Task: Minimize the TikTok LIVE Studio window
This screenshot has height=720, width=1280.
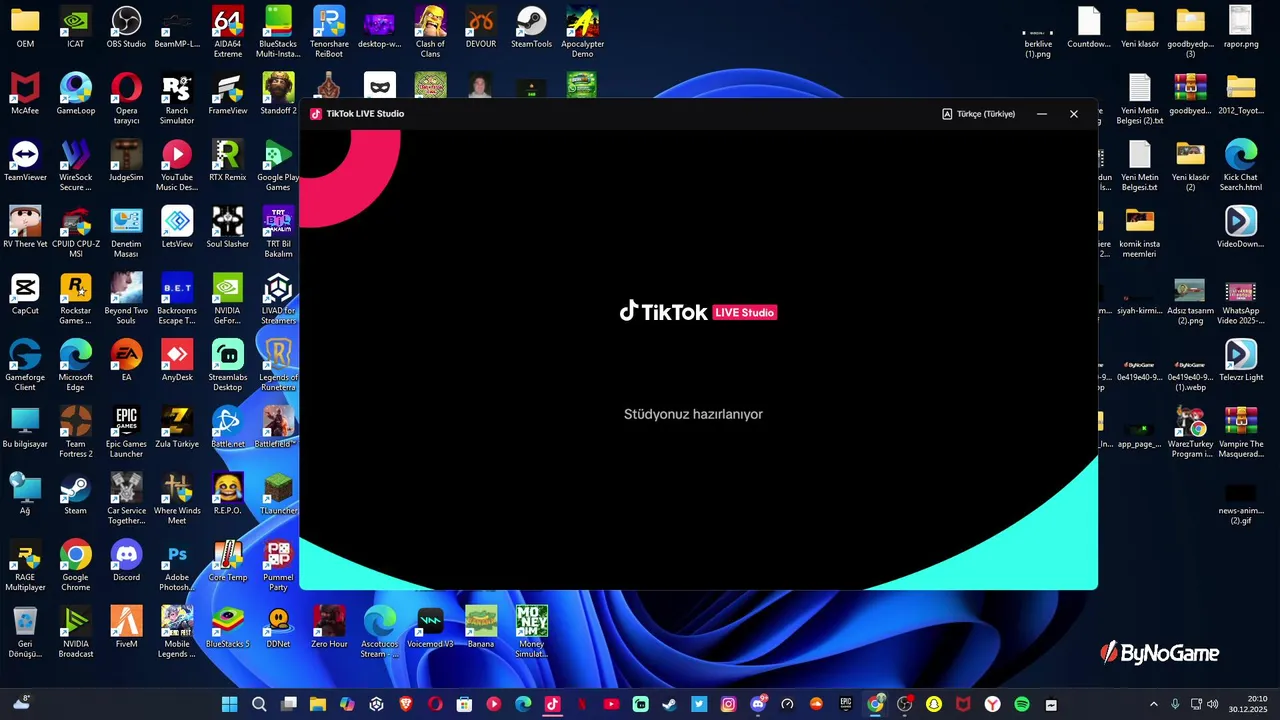Action: click(x=1042, y=114)
